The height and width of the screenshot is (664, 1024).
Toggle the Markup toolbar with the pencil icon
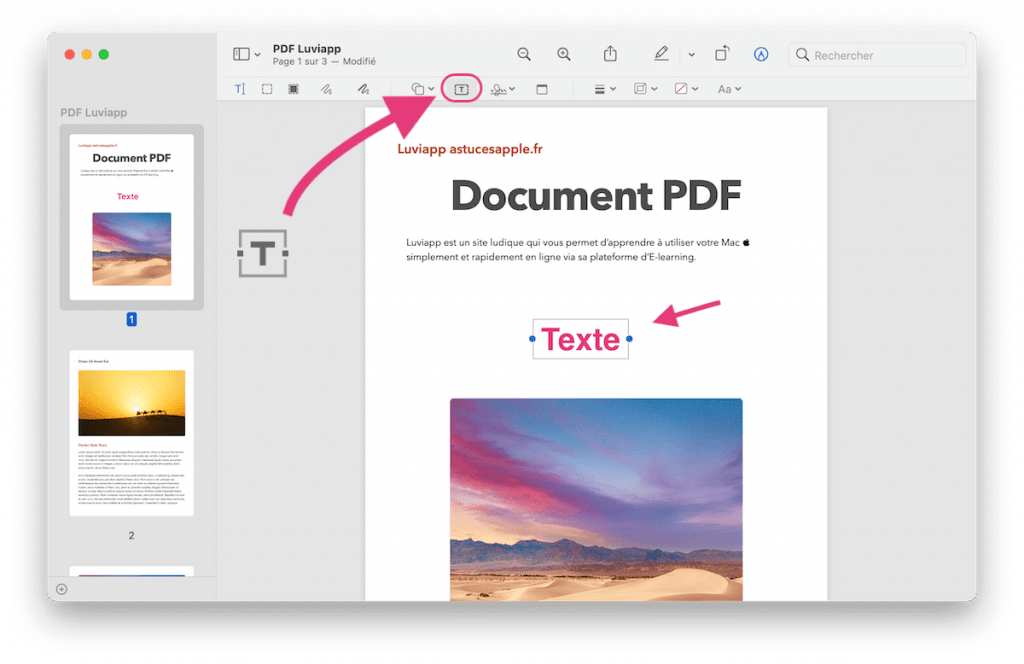tap(661, 54)
